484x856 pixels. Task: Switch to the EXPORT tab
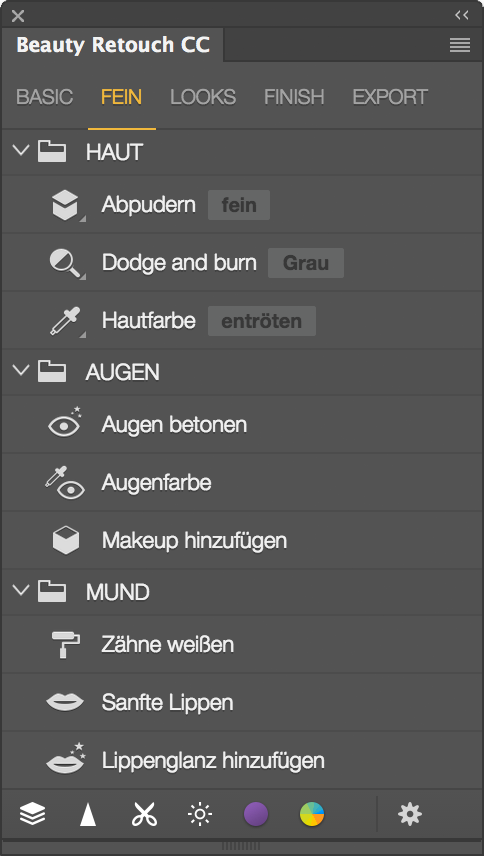point(390,97)
